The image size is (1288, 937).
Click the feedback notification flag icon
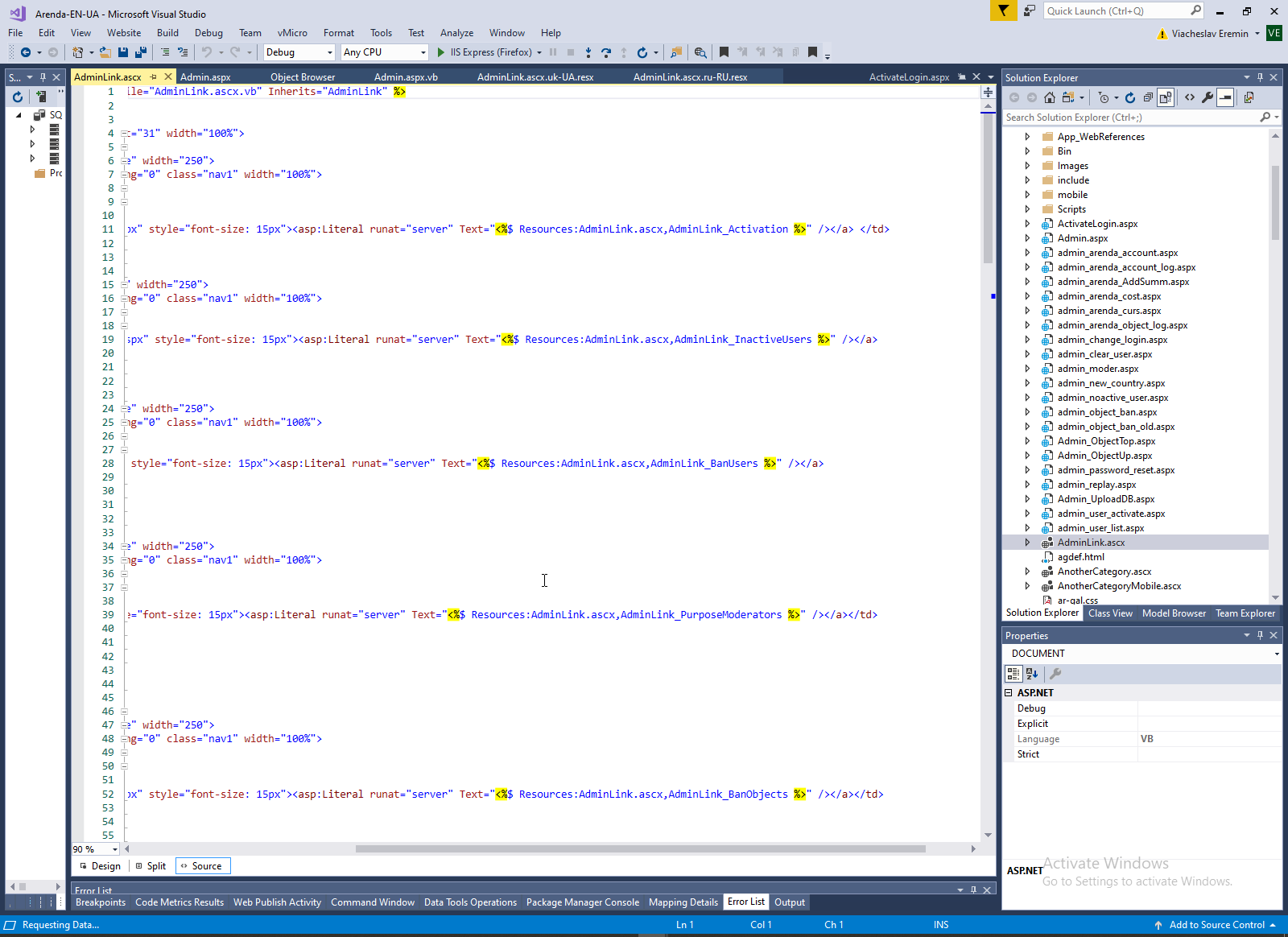pos(1003,10)
